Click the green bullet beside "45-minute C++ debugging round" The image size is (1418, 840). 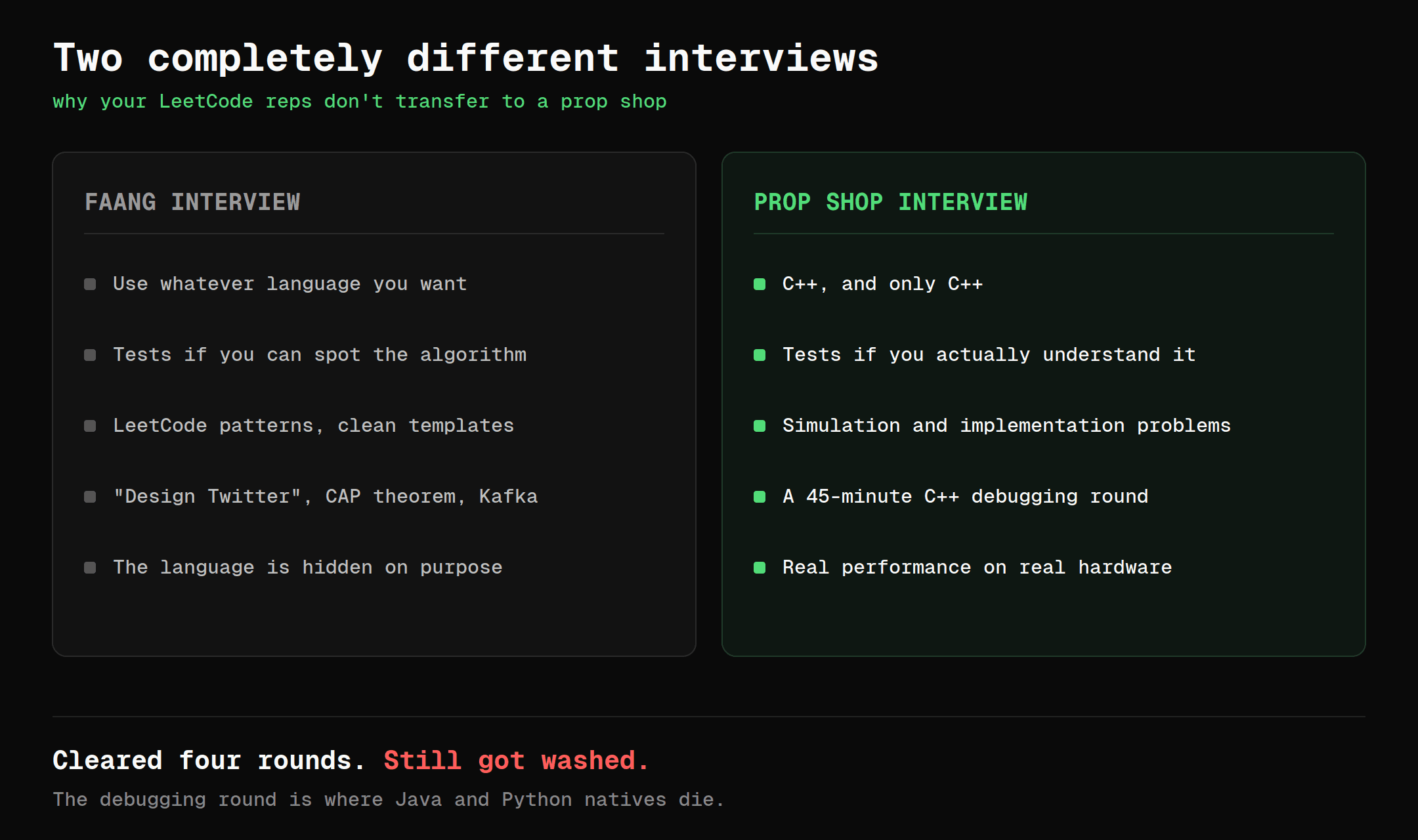760,497
